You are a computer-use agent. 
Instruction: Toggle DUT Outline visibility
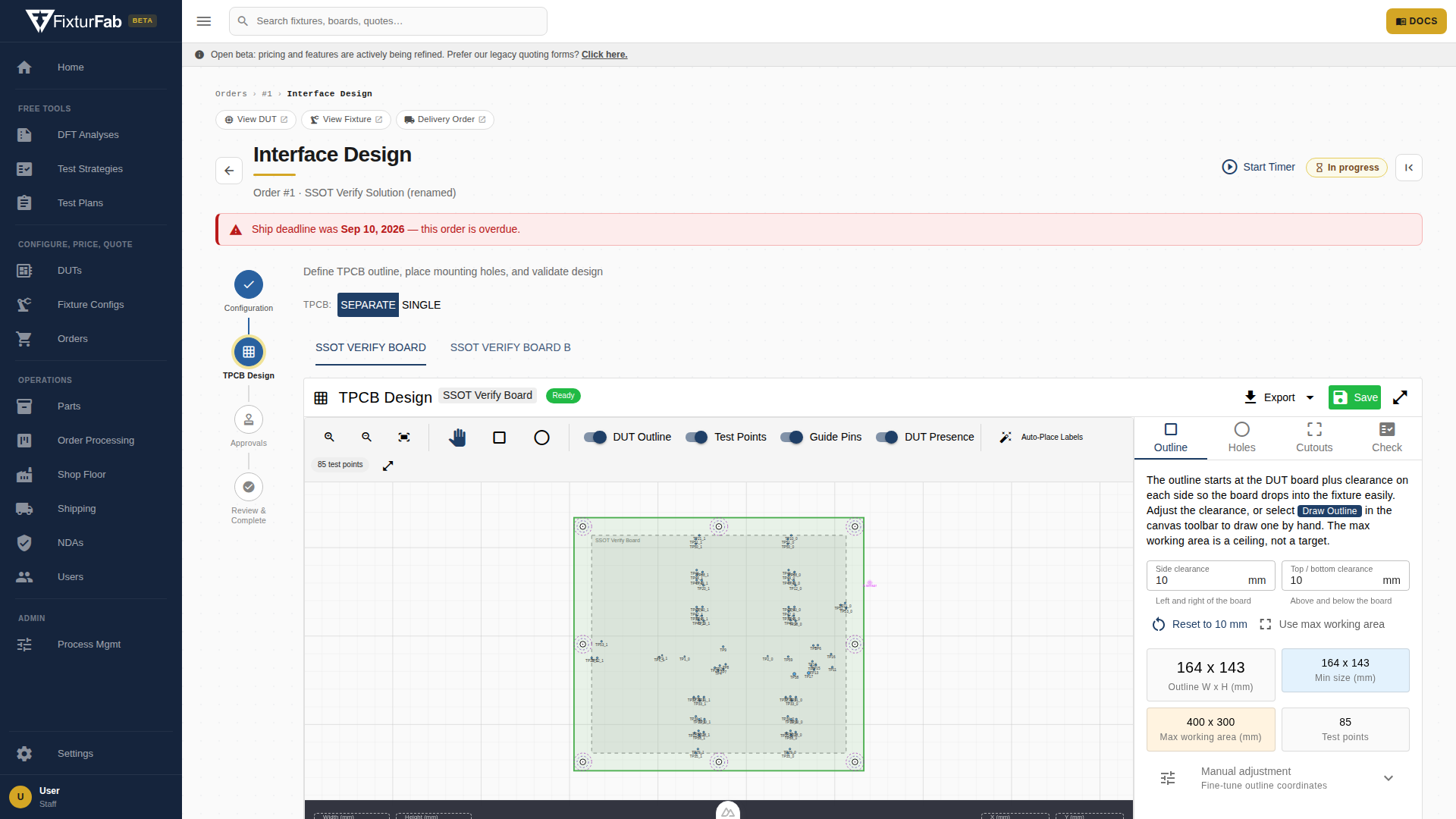595,437
